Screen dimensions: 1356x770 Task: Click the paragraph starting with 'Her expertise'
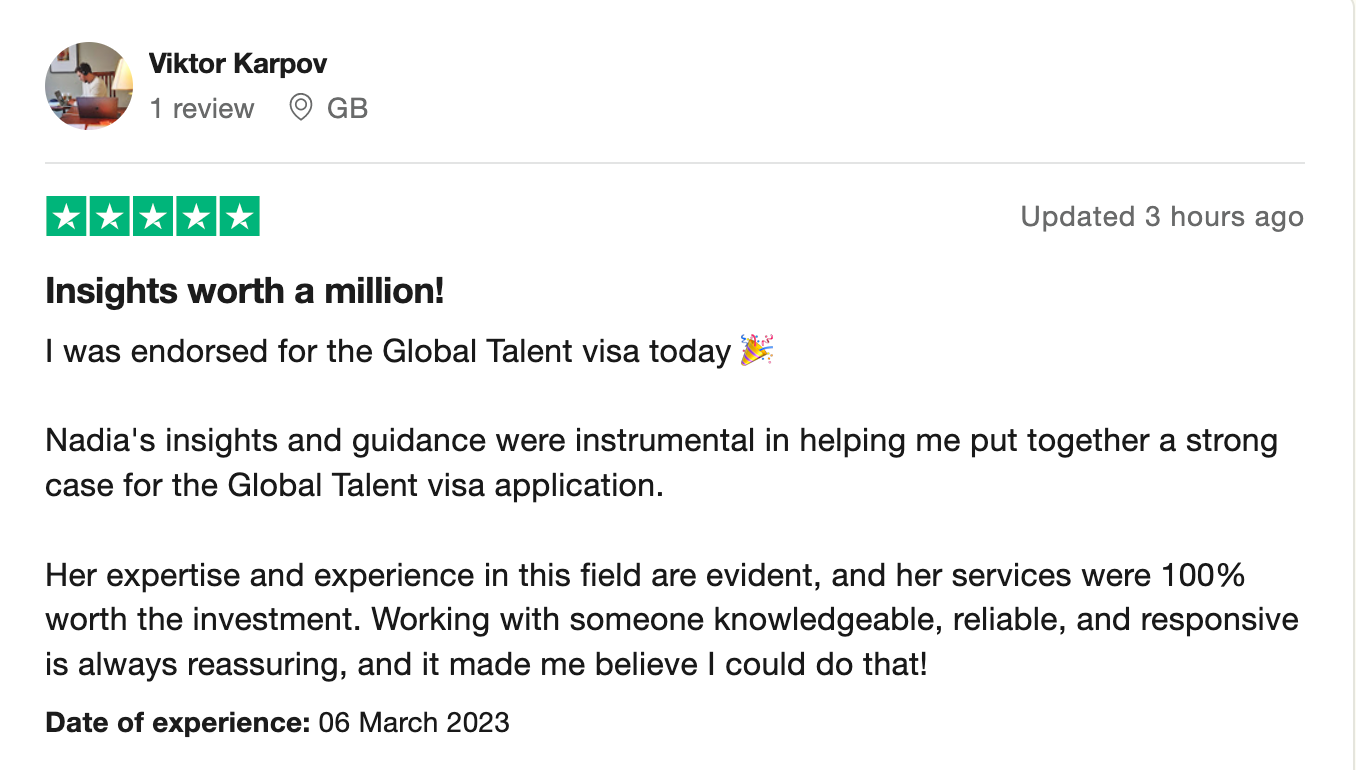click(672, 620)
